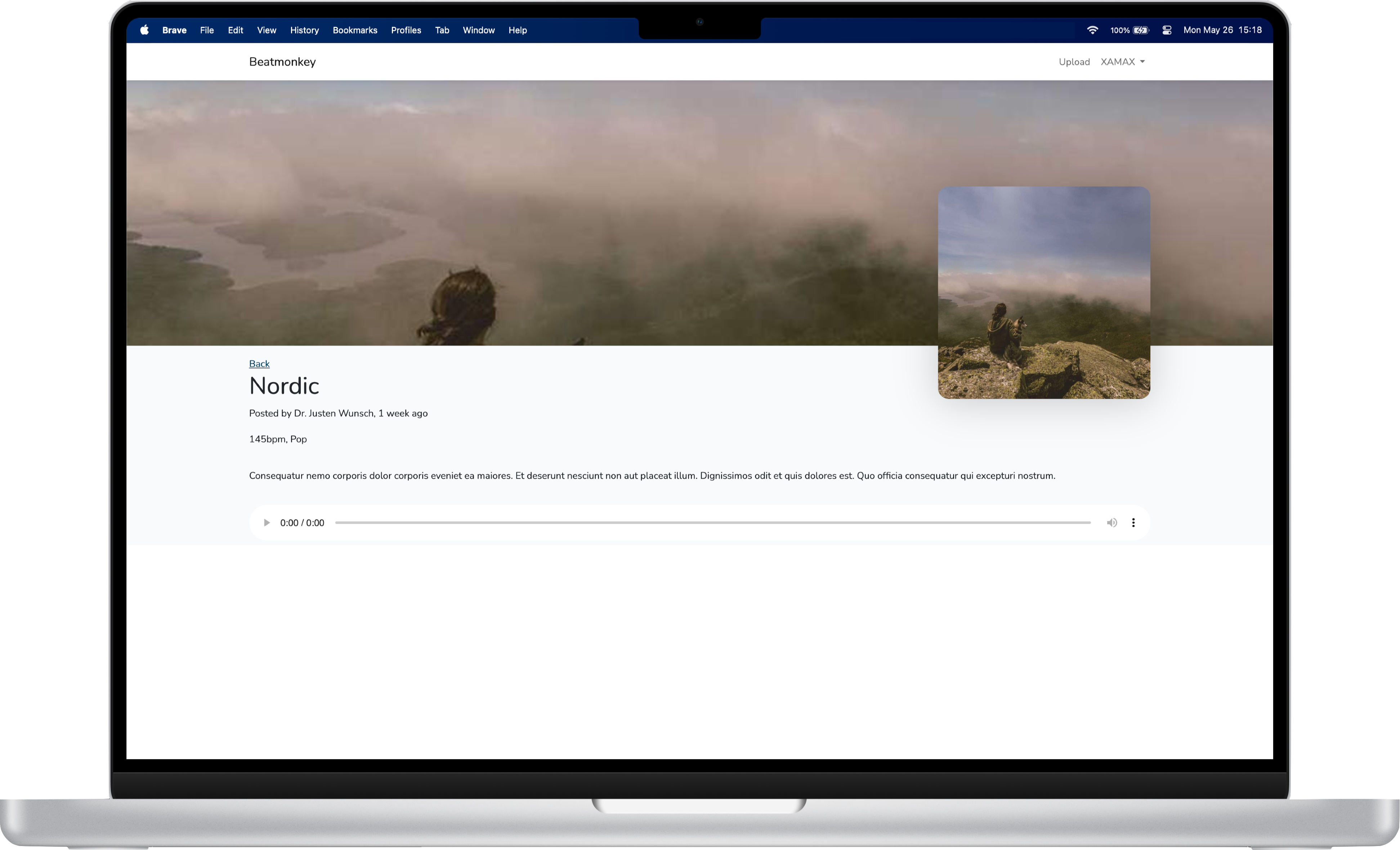
Task: Open the Help menu
Action: click(x=517, y=30)
